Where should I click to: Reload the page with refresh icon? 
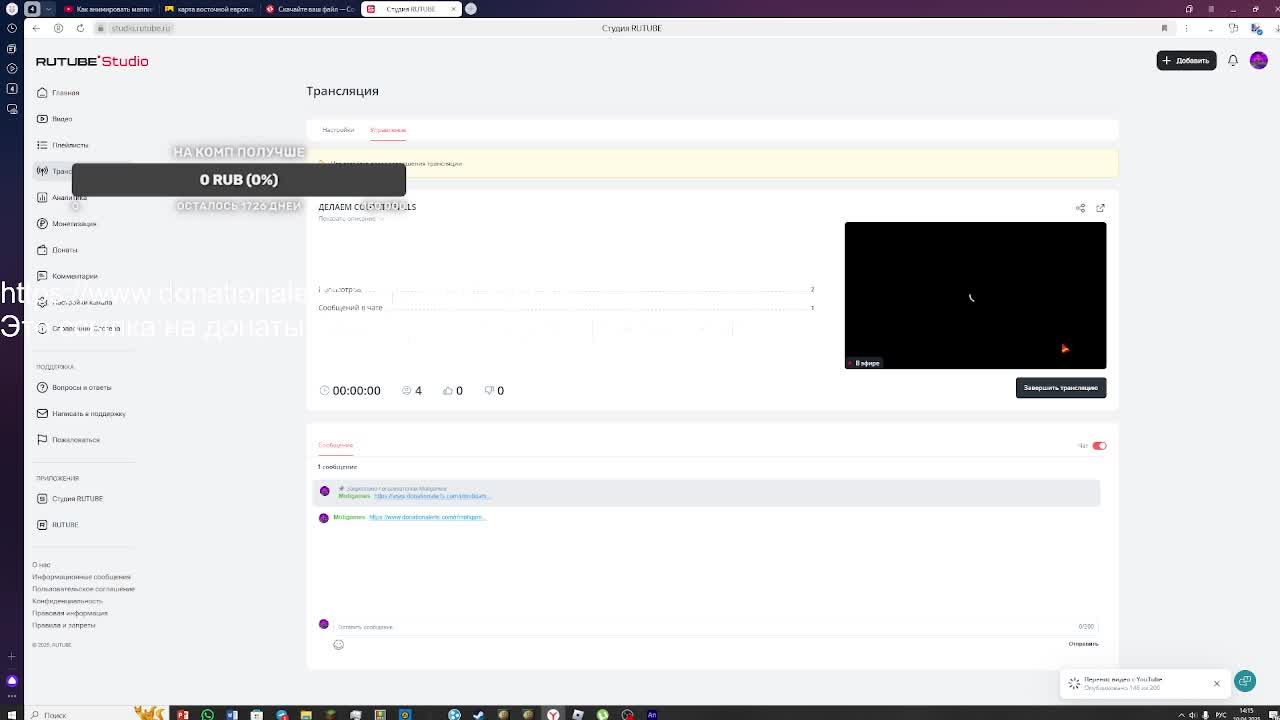pyautogui.click(x=80, y=28)
